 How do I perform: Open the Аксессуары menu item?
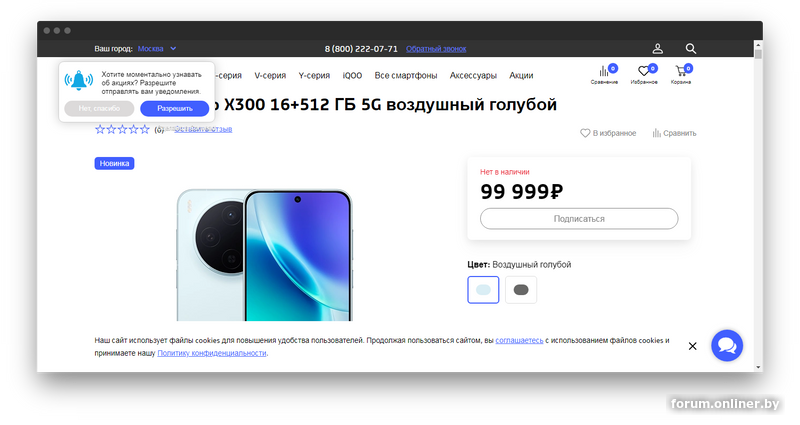pos(473,76)
